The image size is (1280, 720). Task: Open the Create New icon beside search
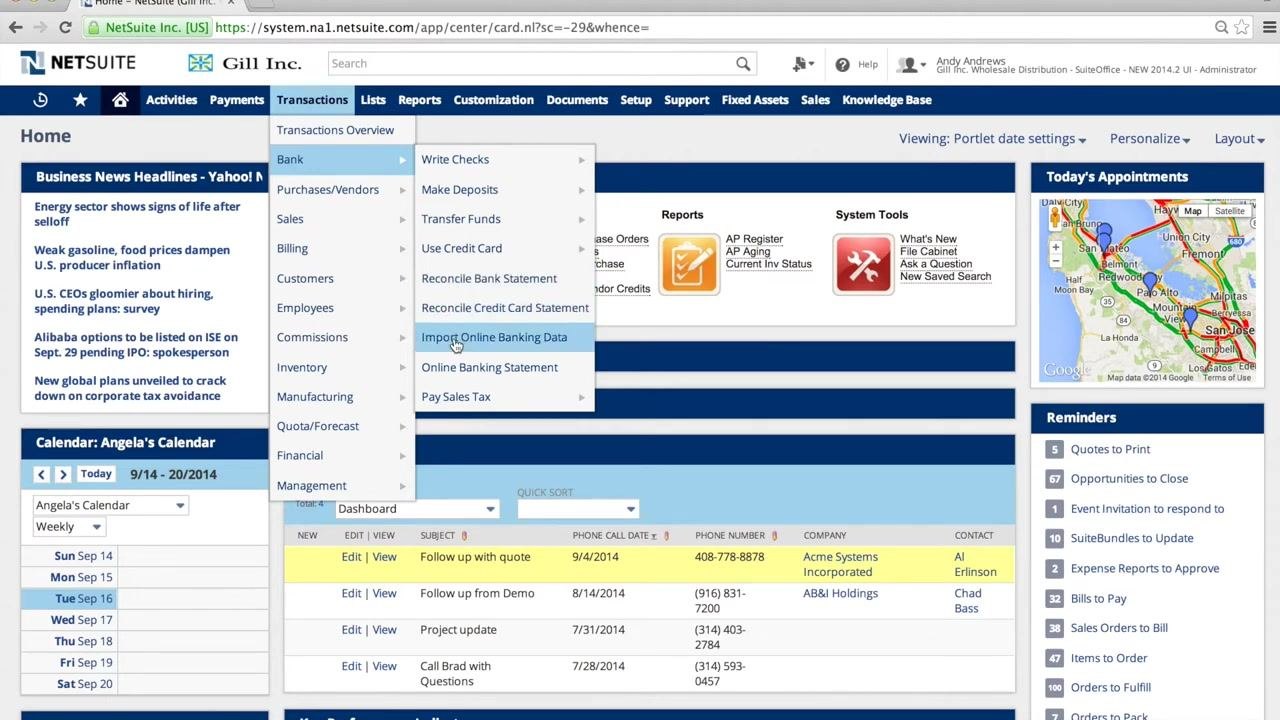802,64
